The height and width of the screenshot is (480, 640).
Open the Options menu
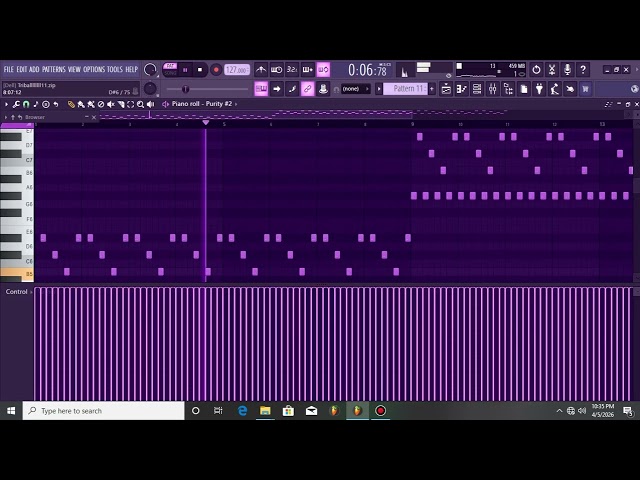tap(94, 69)
